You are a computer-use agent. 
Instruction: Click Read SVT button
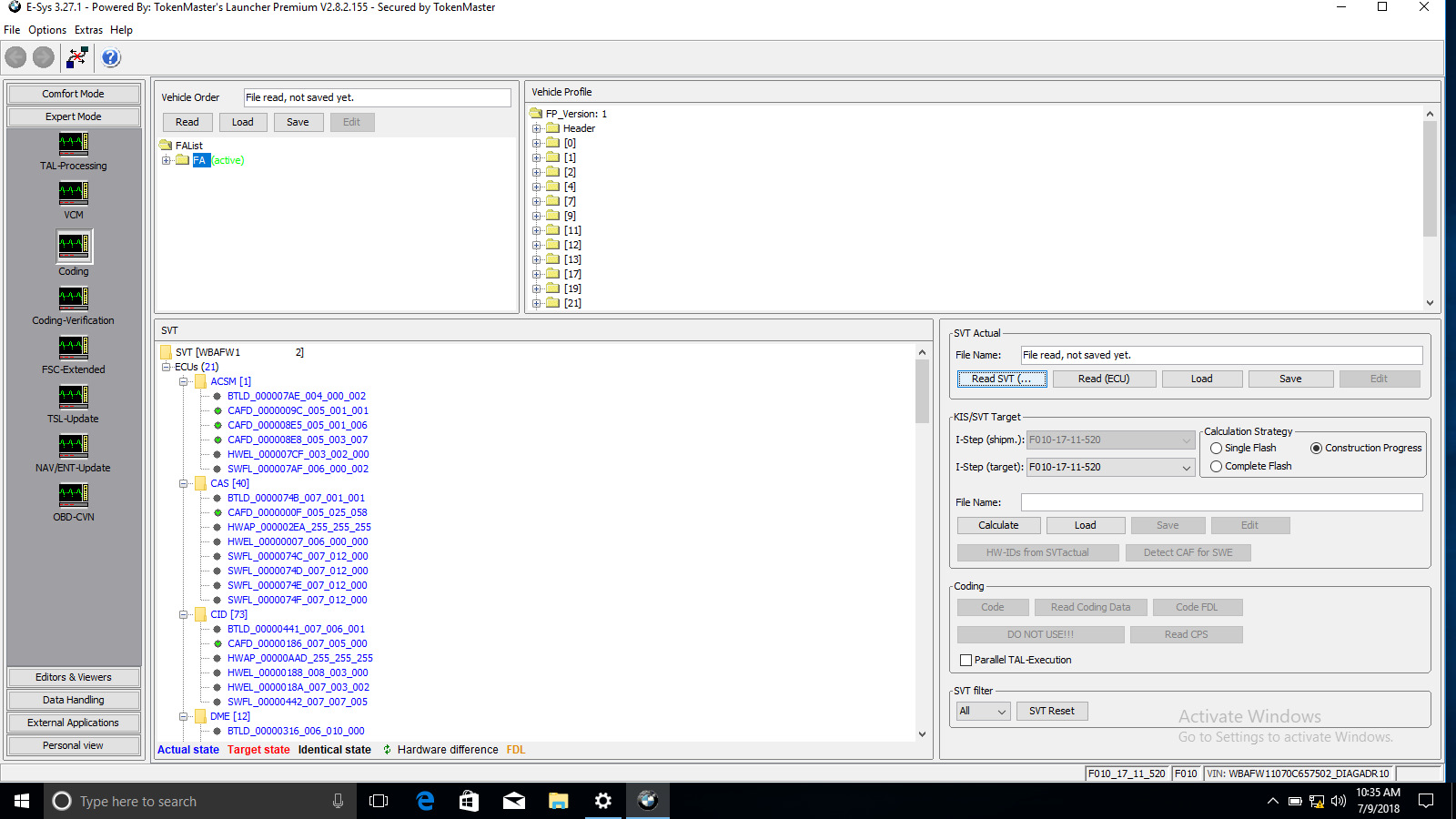pos(1002,379)
